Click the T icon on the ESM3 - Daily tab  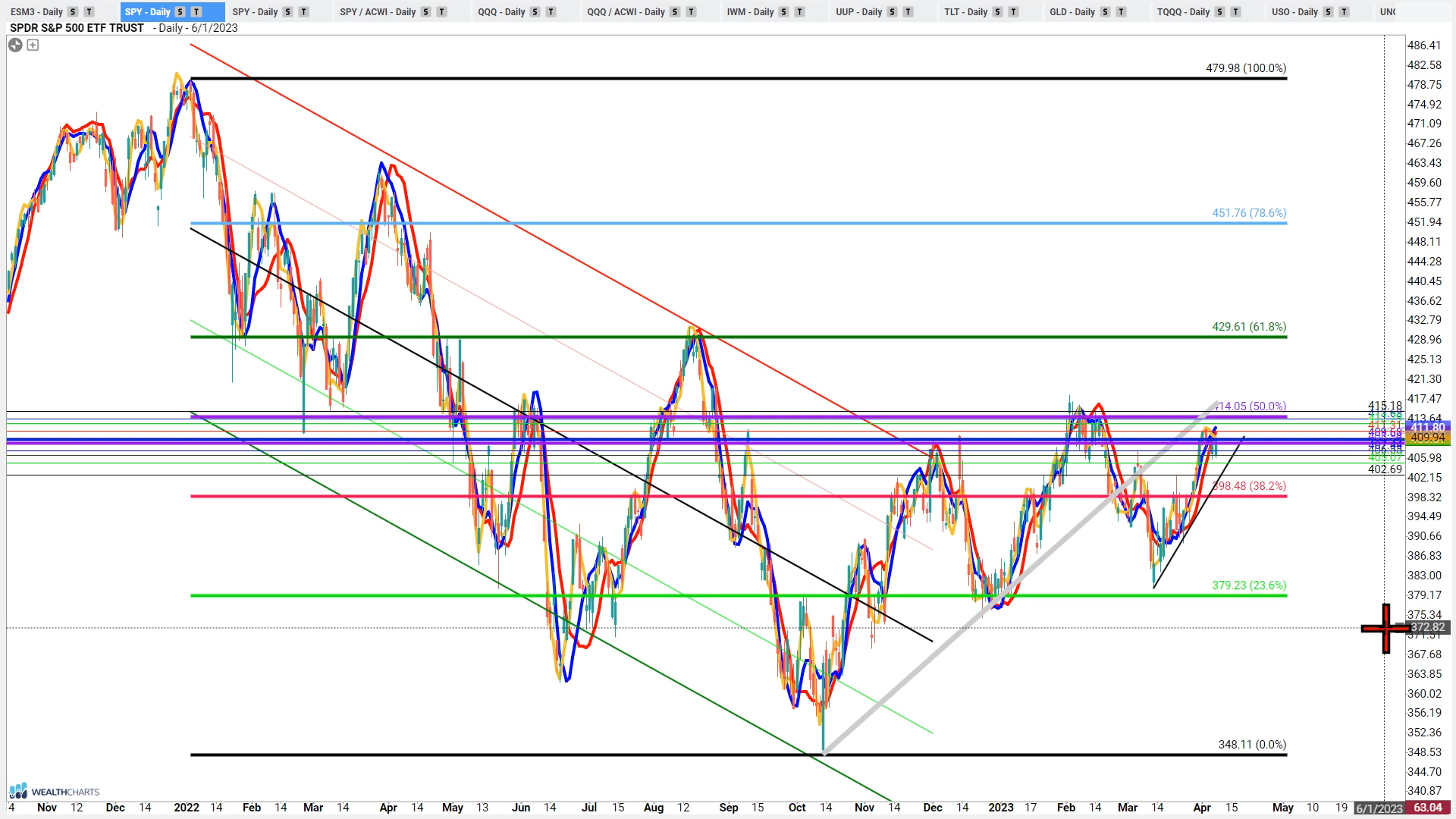(89, 12)
